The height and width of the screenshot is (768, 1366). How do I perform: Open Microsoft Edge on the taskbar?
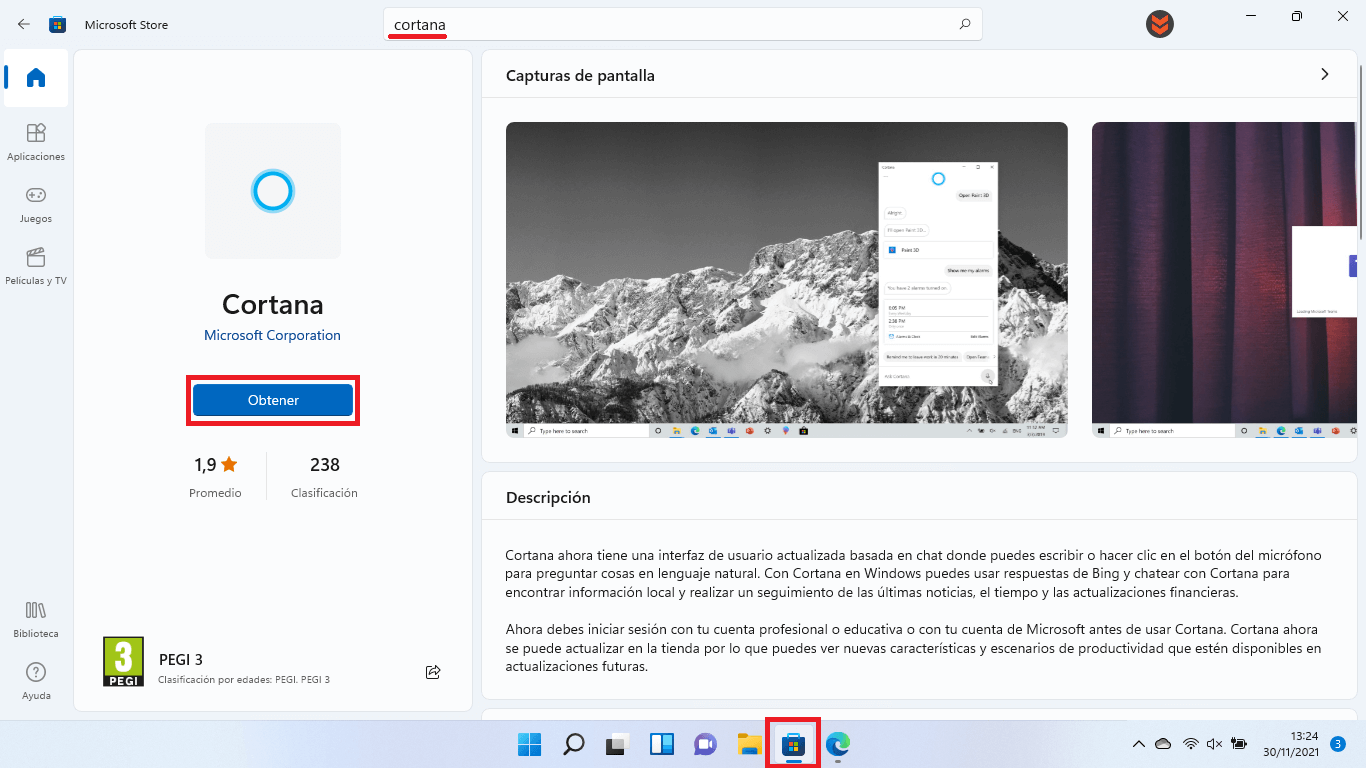838,744
